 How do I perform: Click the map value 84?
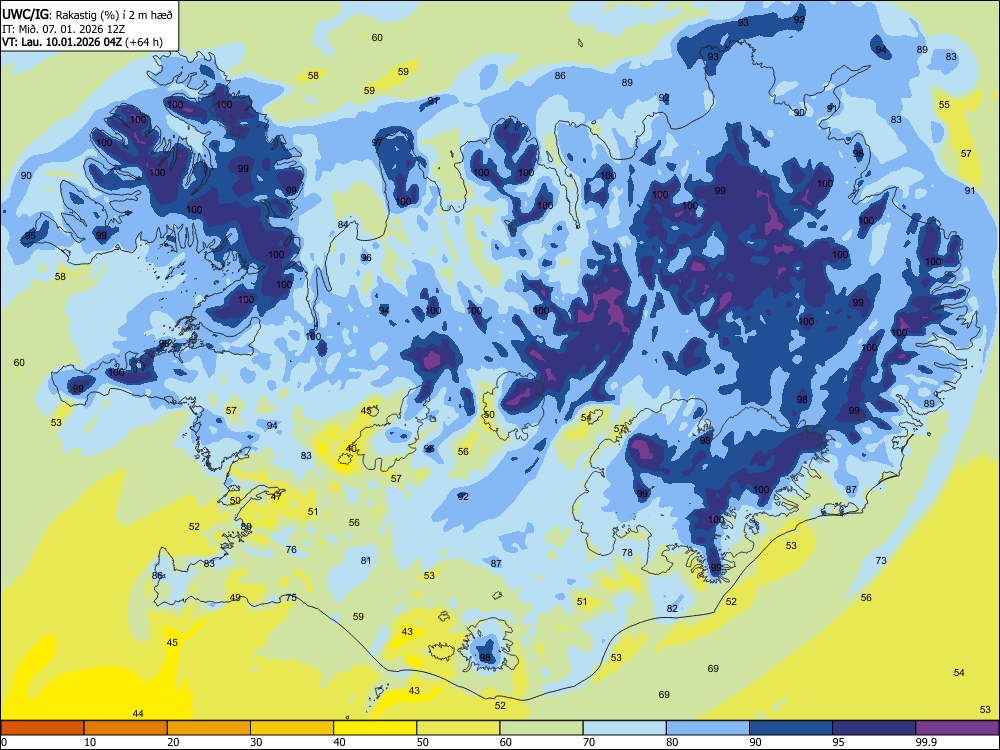pos(343,224)
